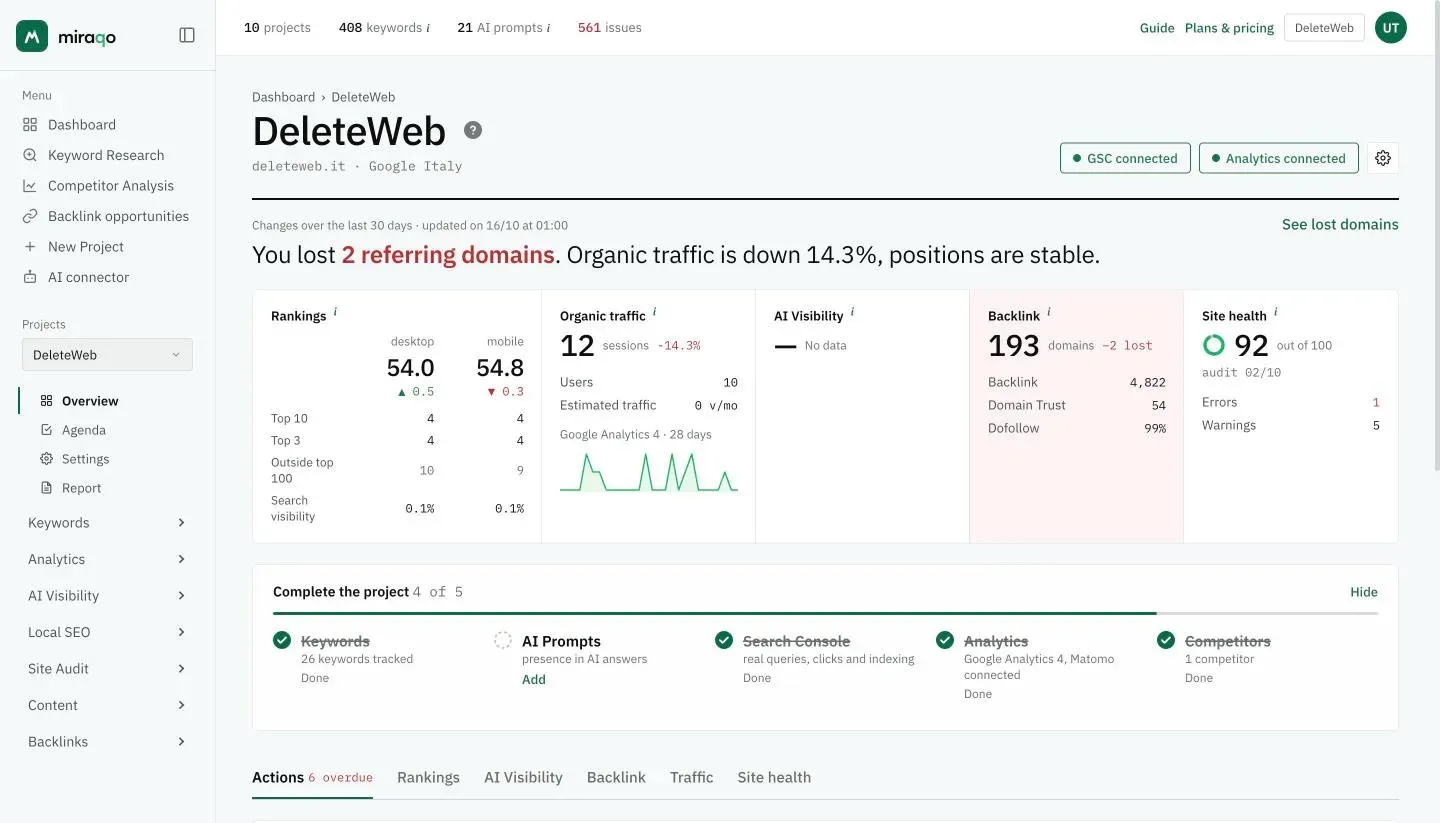Expand the Backlinks section chevron
Screen dimensions: 1440x823
point(181,742)
